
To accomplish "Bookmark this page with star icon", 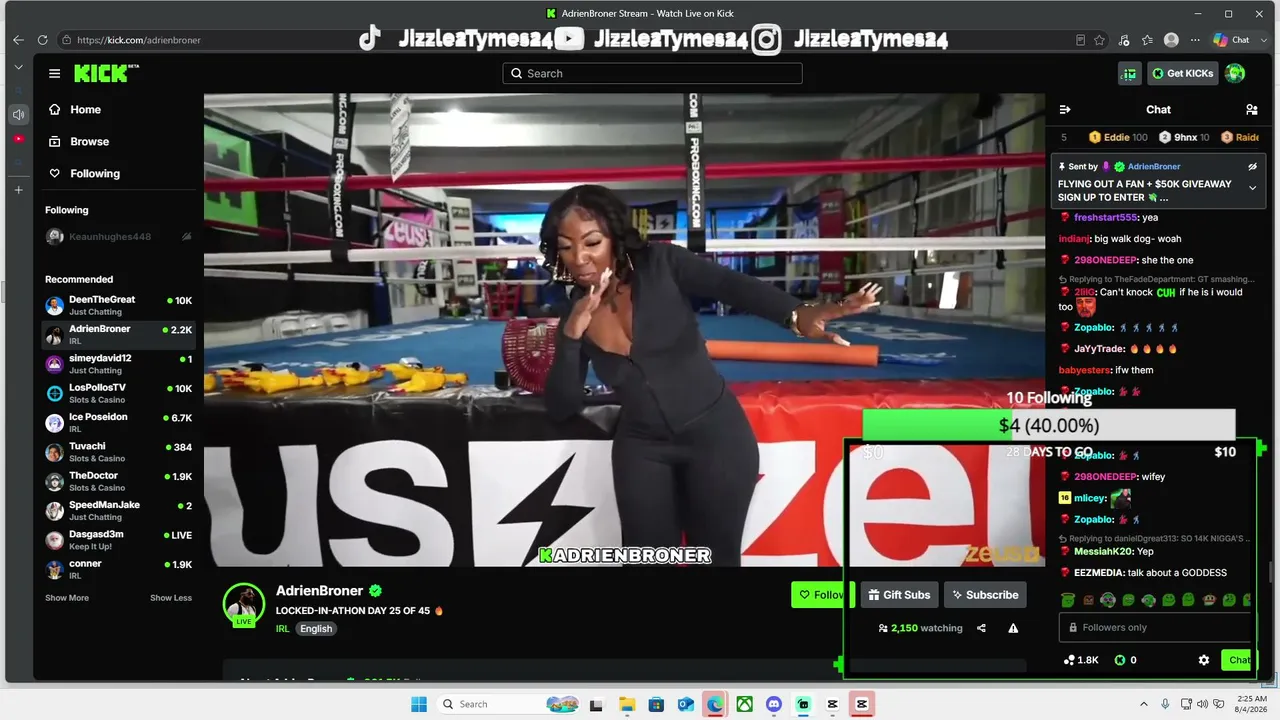I will click(x=1100, y=40).
